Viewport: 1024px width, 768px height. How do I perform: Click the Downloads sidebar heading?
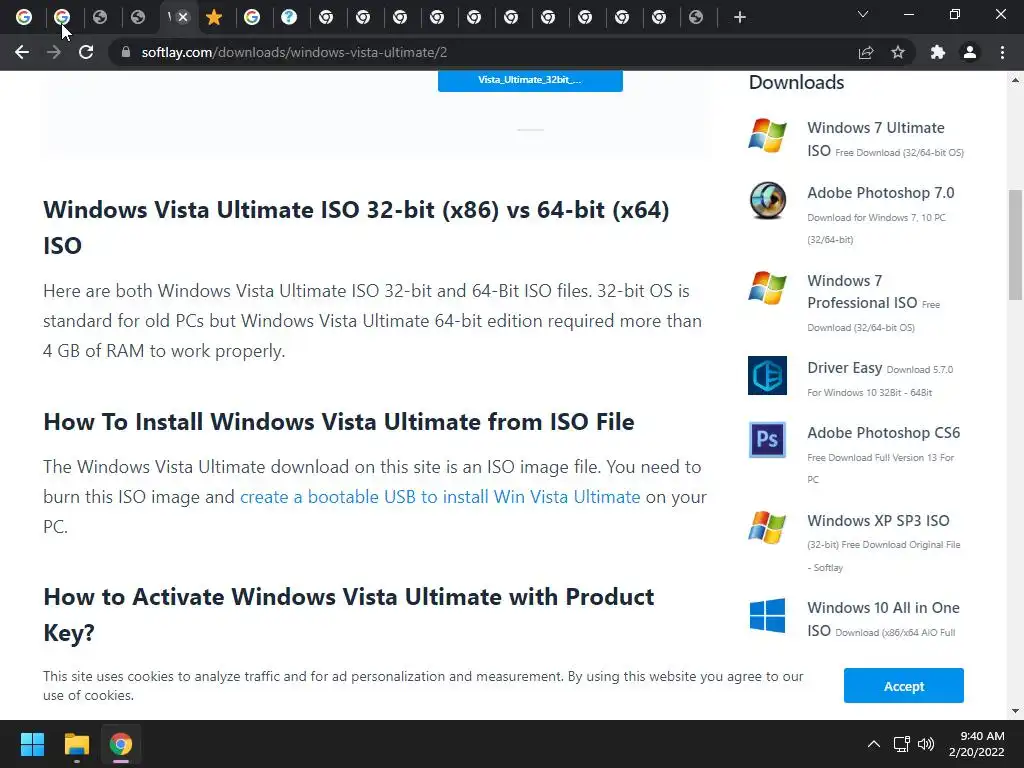tap(796, 82)
